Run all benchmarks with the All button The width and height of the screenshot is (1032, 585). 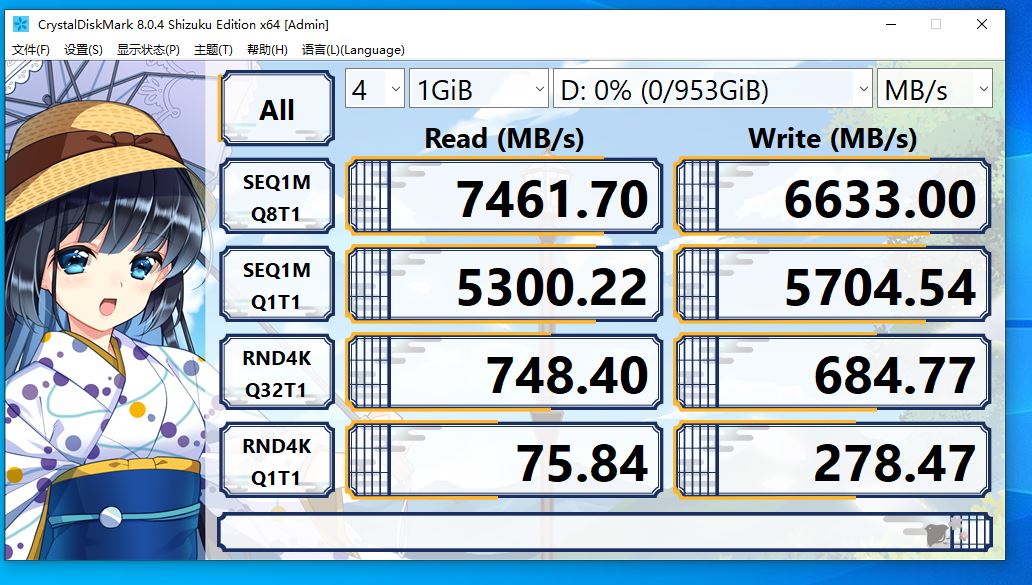click(x=277, y=109)
